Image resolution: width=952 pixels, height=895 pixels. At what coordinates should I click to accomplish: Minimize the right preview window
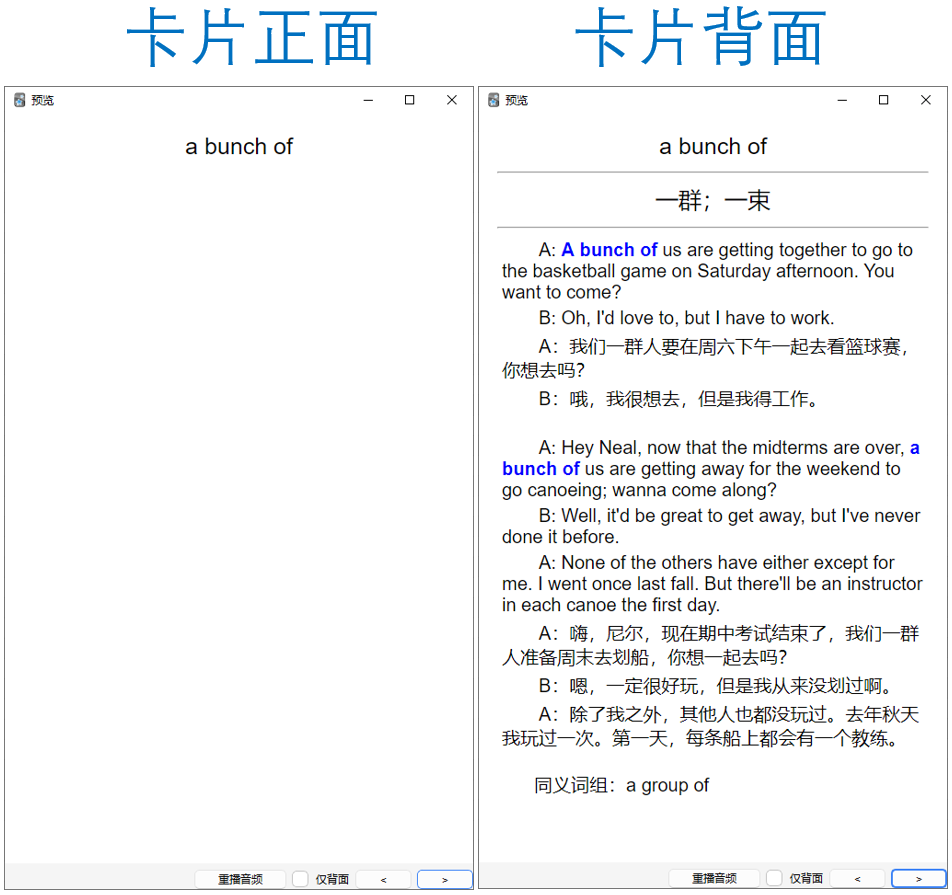[842, 100]
